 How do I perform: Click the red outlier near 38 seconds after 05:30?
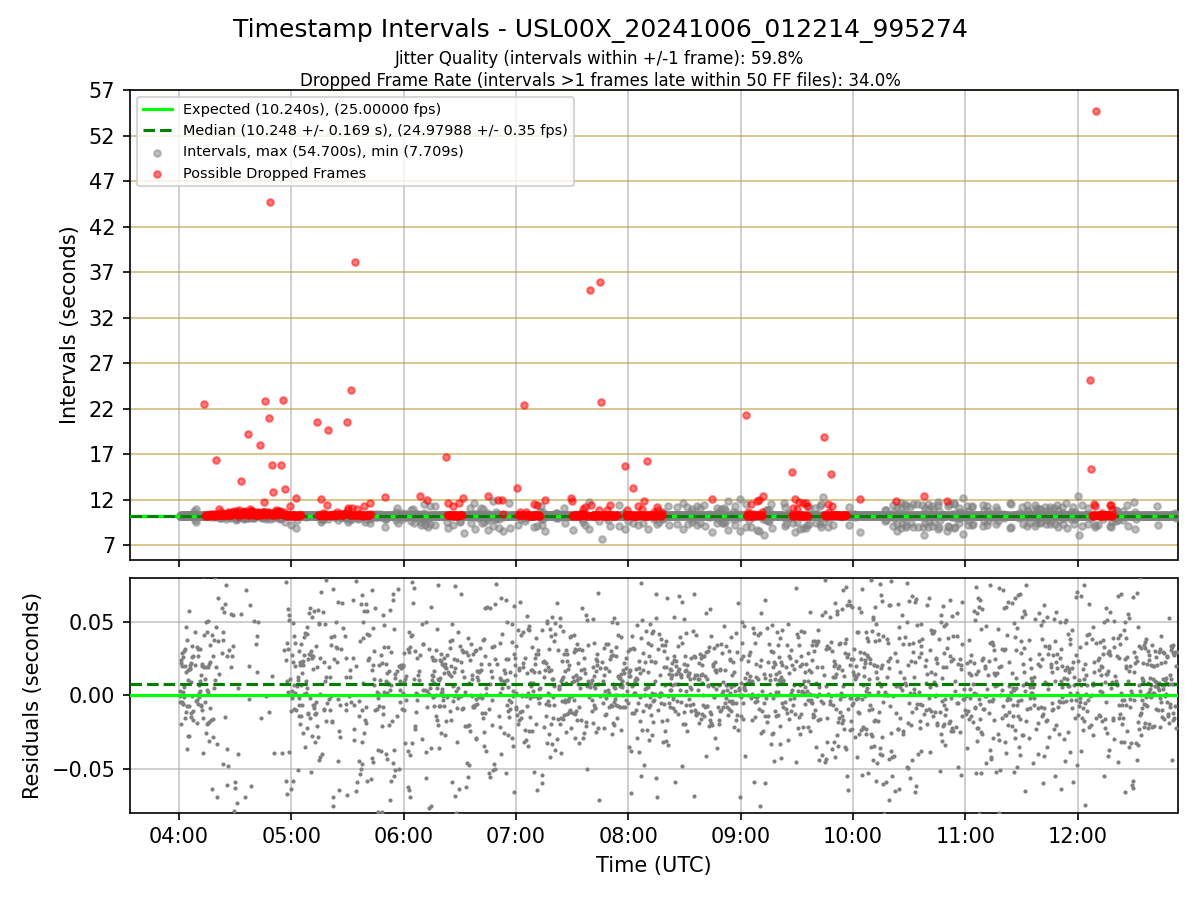(355, 262)
